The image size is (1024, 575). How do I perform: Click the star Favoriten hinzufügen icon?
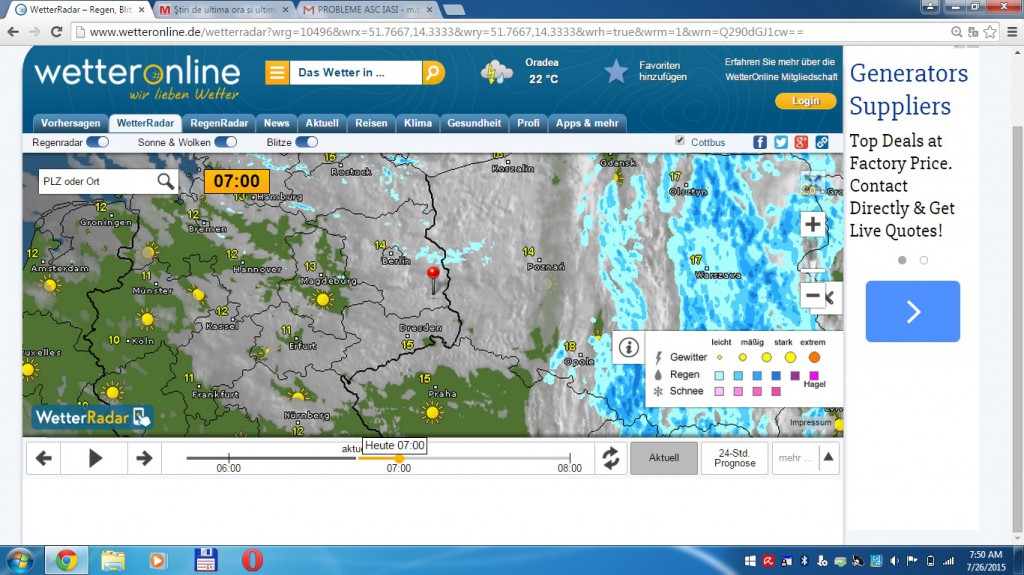click(615, 71)
